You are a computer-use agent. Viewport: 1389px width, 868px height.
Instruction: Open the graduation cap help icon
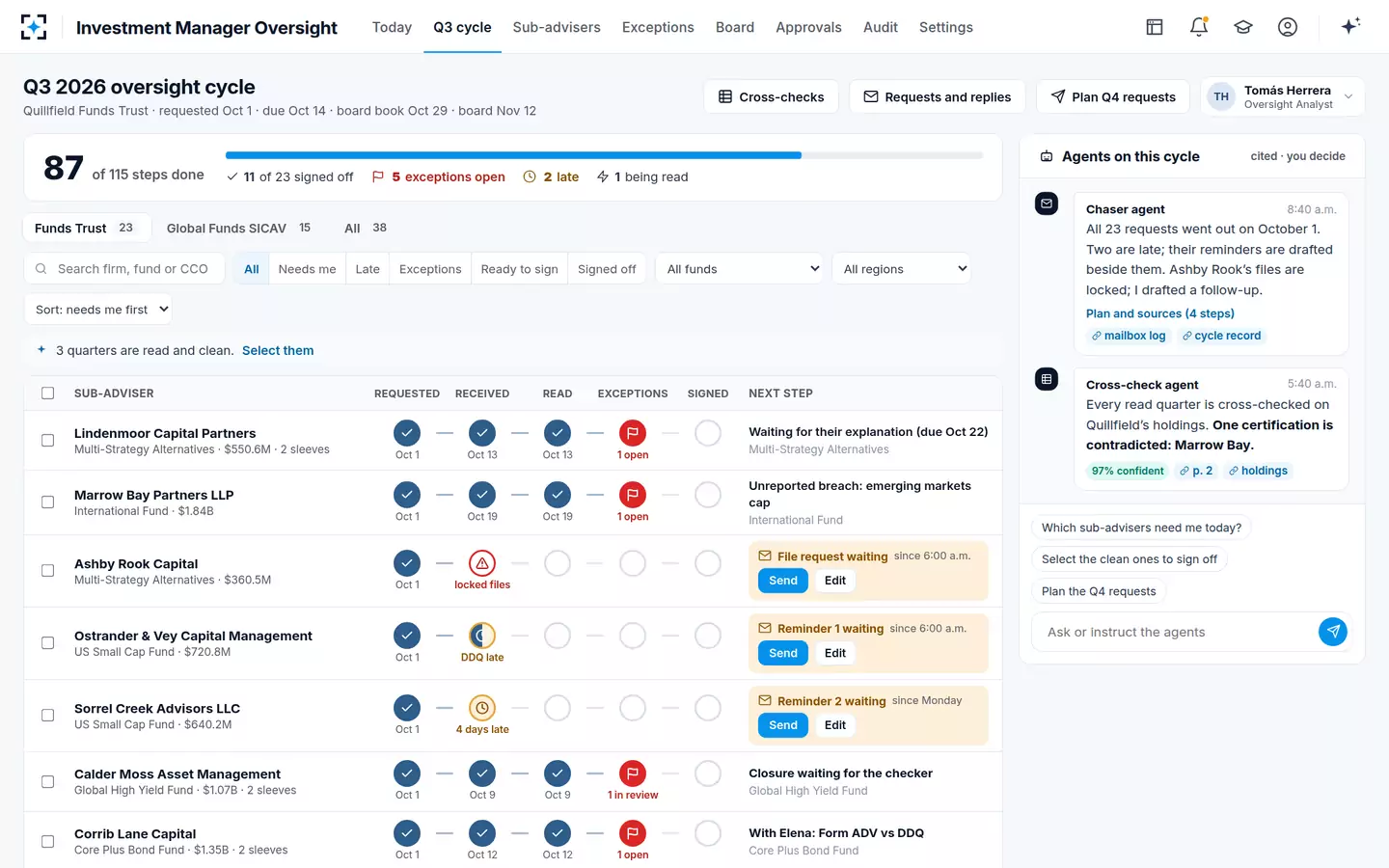(x=1243, y=27)
